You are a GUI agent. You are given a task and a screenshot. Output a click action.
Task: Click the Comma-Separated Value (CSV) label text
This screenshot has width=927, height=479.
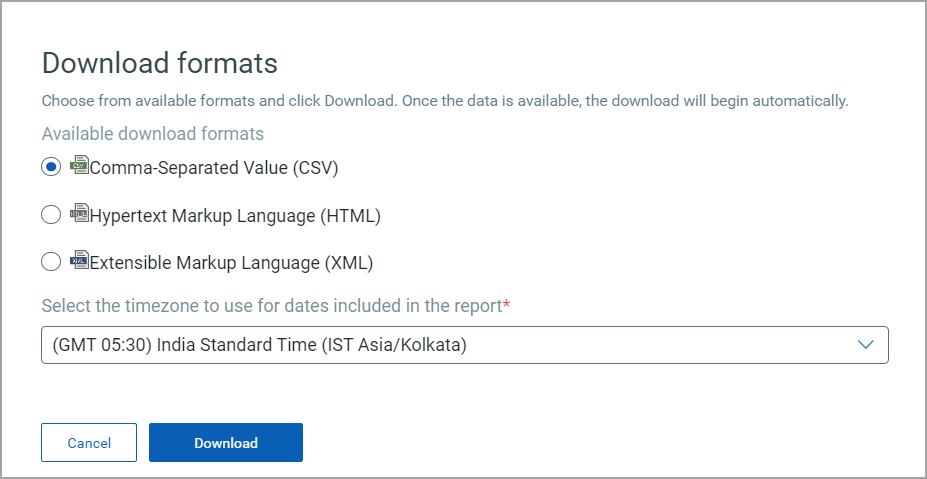214,168
